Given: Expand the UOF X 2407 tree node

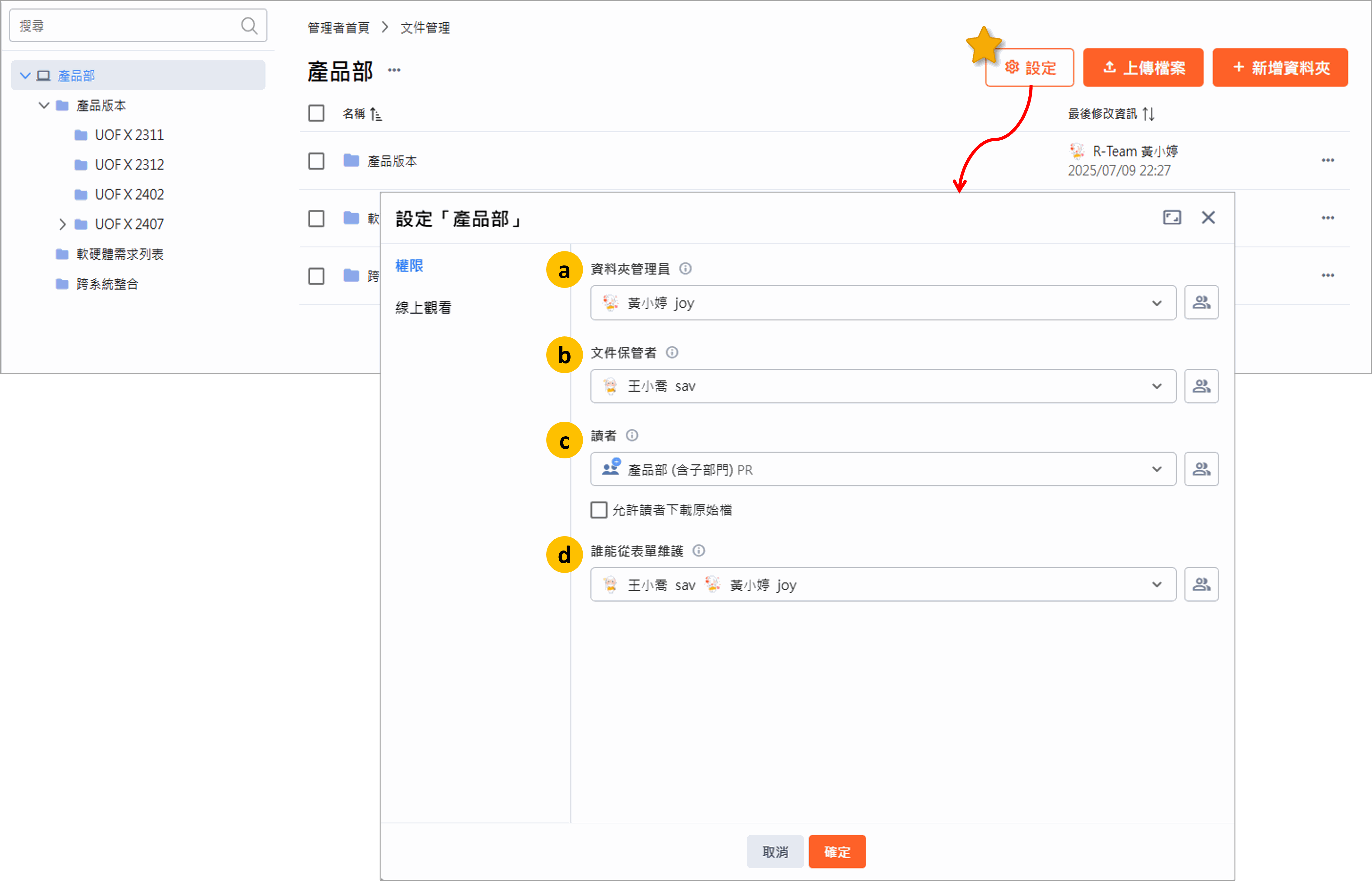Looking at the screenshot, I should click(62, 224).
